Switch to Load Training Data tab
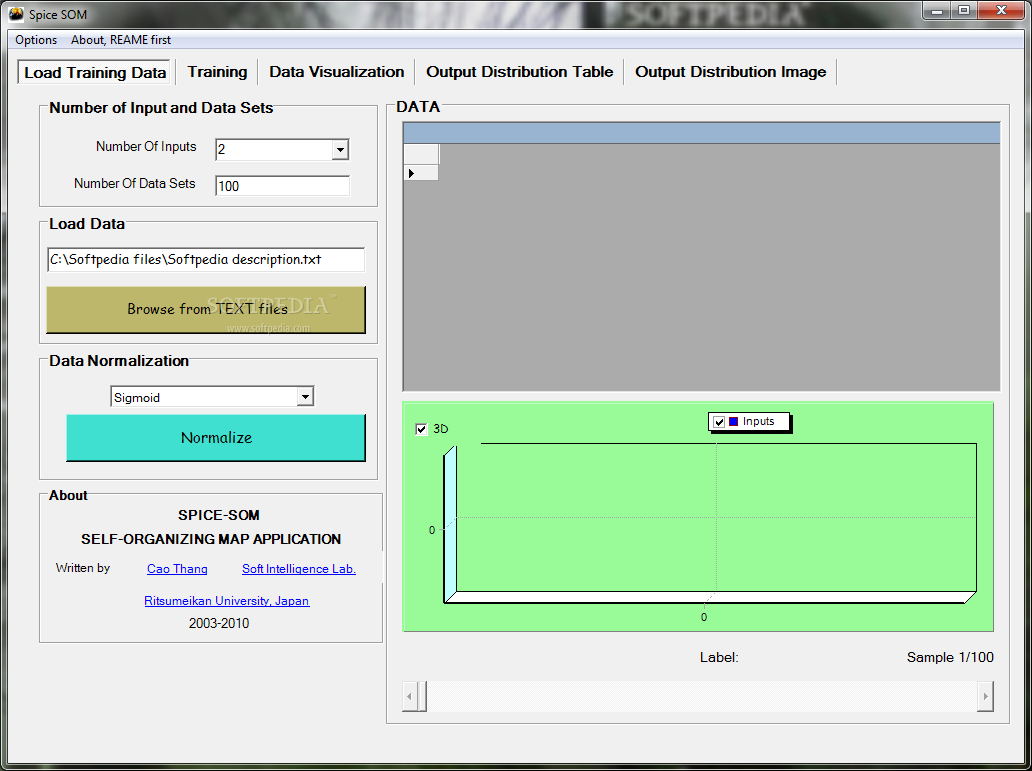This screenshot has height=771, width=1032. tap(95, 72)
